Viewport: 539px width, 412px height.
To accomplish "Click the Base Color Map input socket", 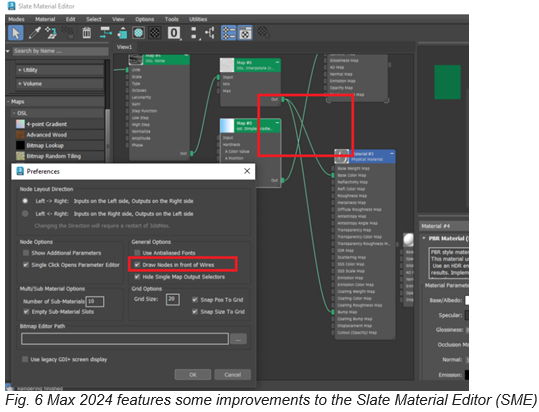I will [333, 175].
